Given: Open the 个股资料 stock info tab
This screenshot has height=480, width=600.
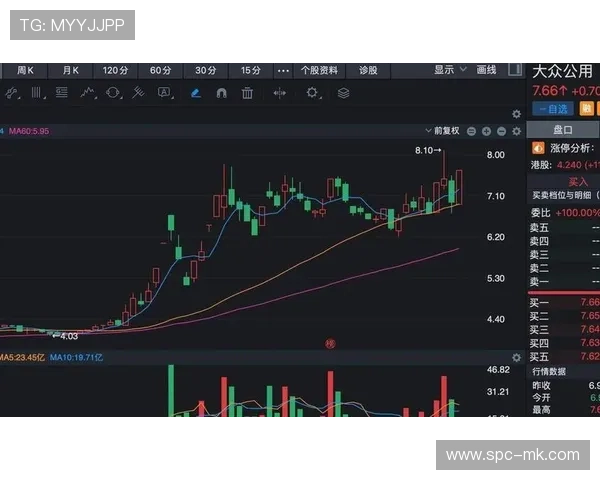Looking at the screenshot, I should (x=319, y=70).
